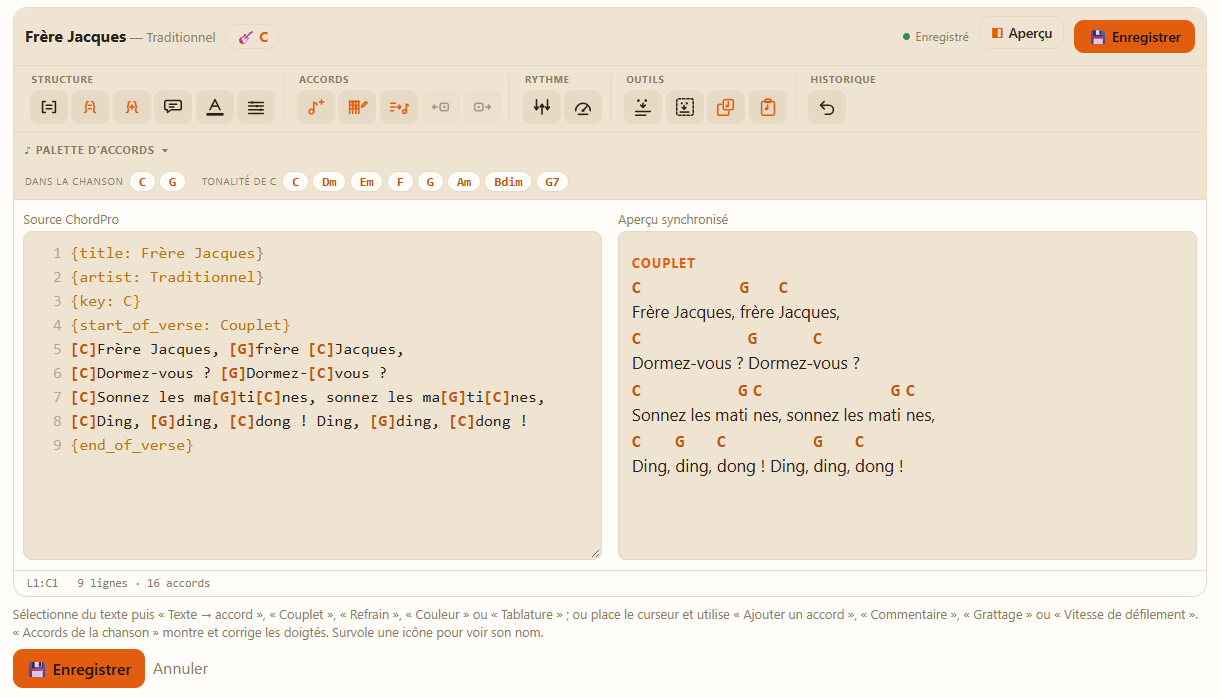Toggle the Aperçu preview panel
The image size is (1220, 698).
point(1021,34)
